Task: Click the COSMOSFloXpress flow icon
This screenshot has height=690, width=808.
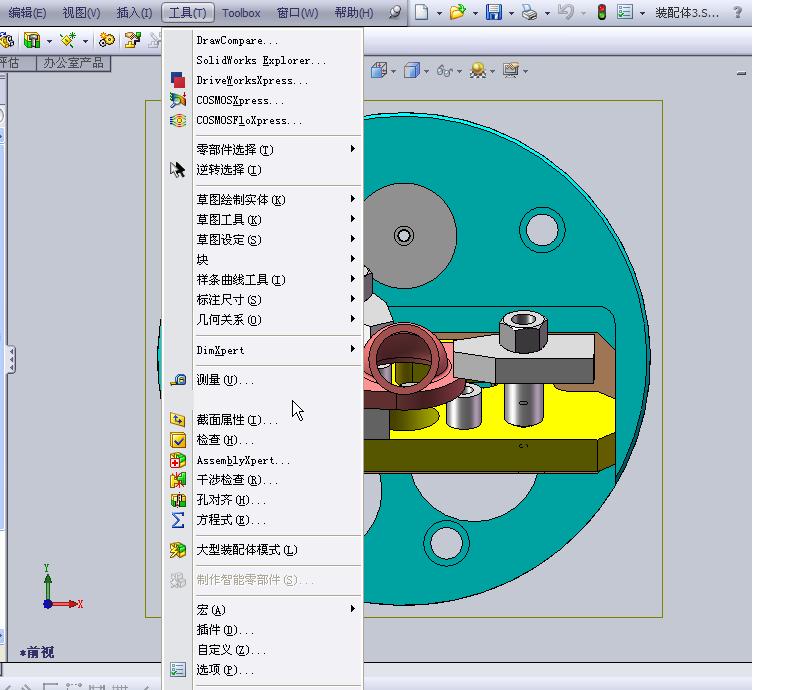Action: tap(178, 121)
